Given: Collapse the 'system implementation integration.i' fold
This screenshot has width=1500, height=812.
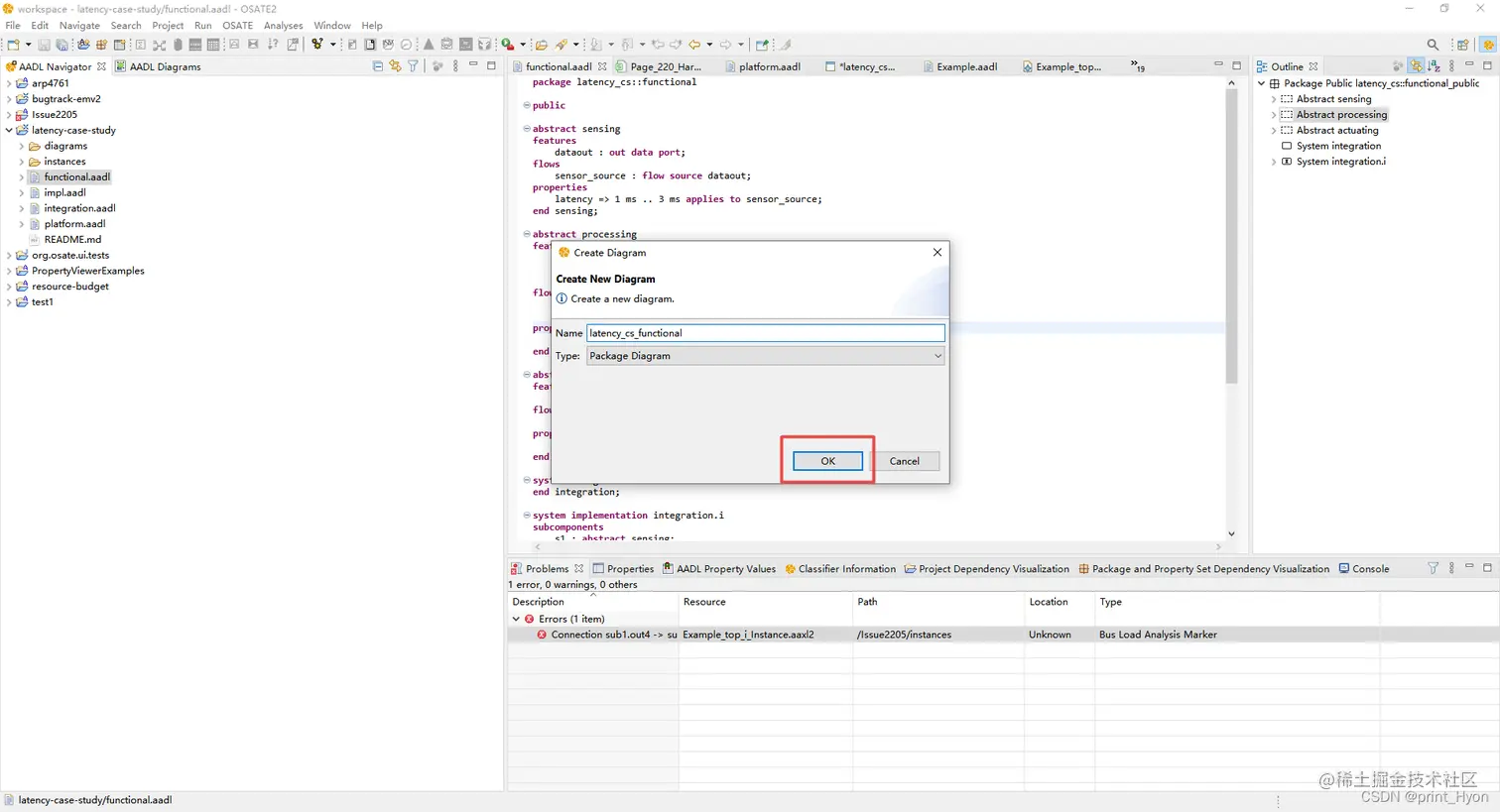Looking at the screenshot, I should click(527, 516).
